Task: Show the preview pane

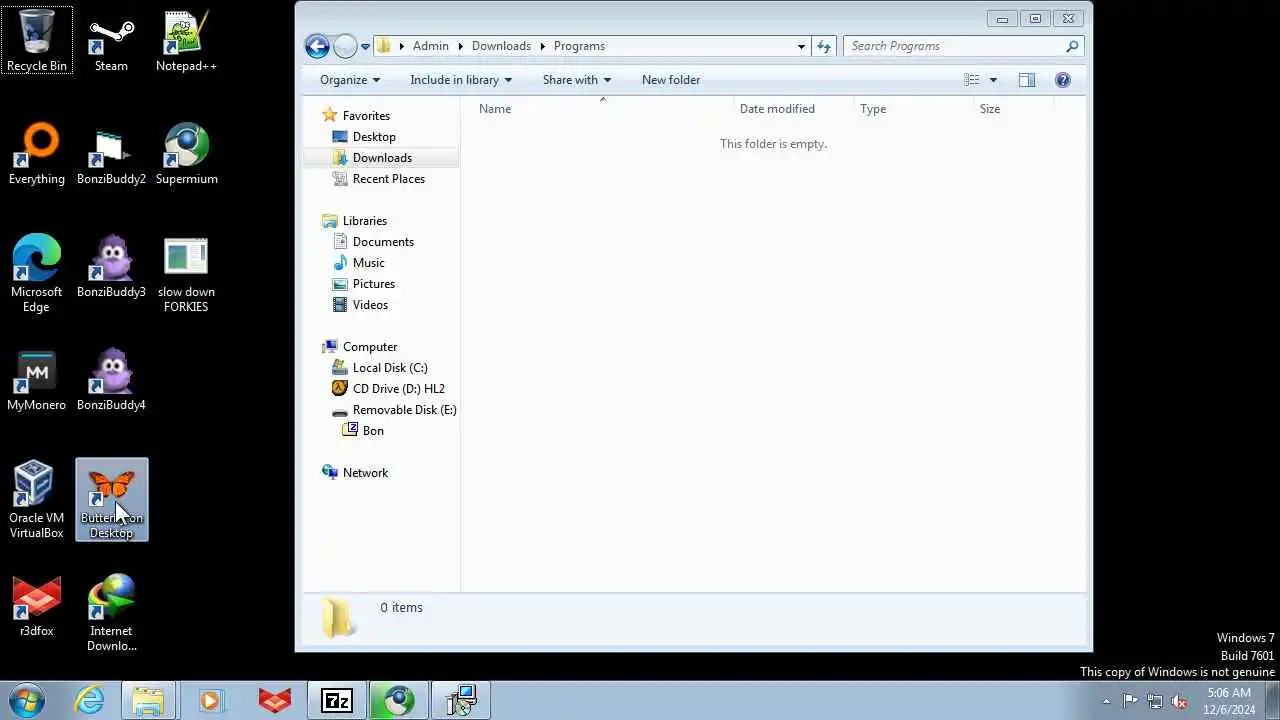Action: click(1027, 80)
